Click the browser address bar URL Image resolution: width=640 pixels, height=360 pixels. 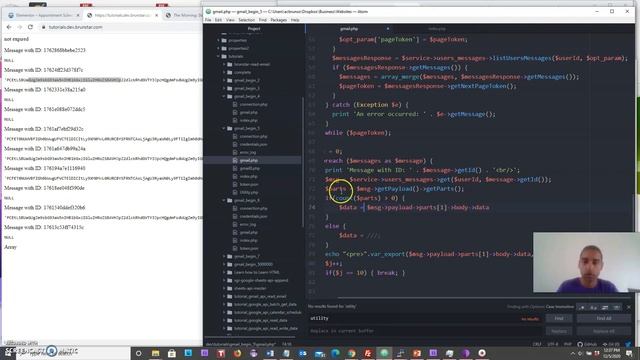click(76, 27)
